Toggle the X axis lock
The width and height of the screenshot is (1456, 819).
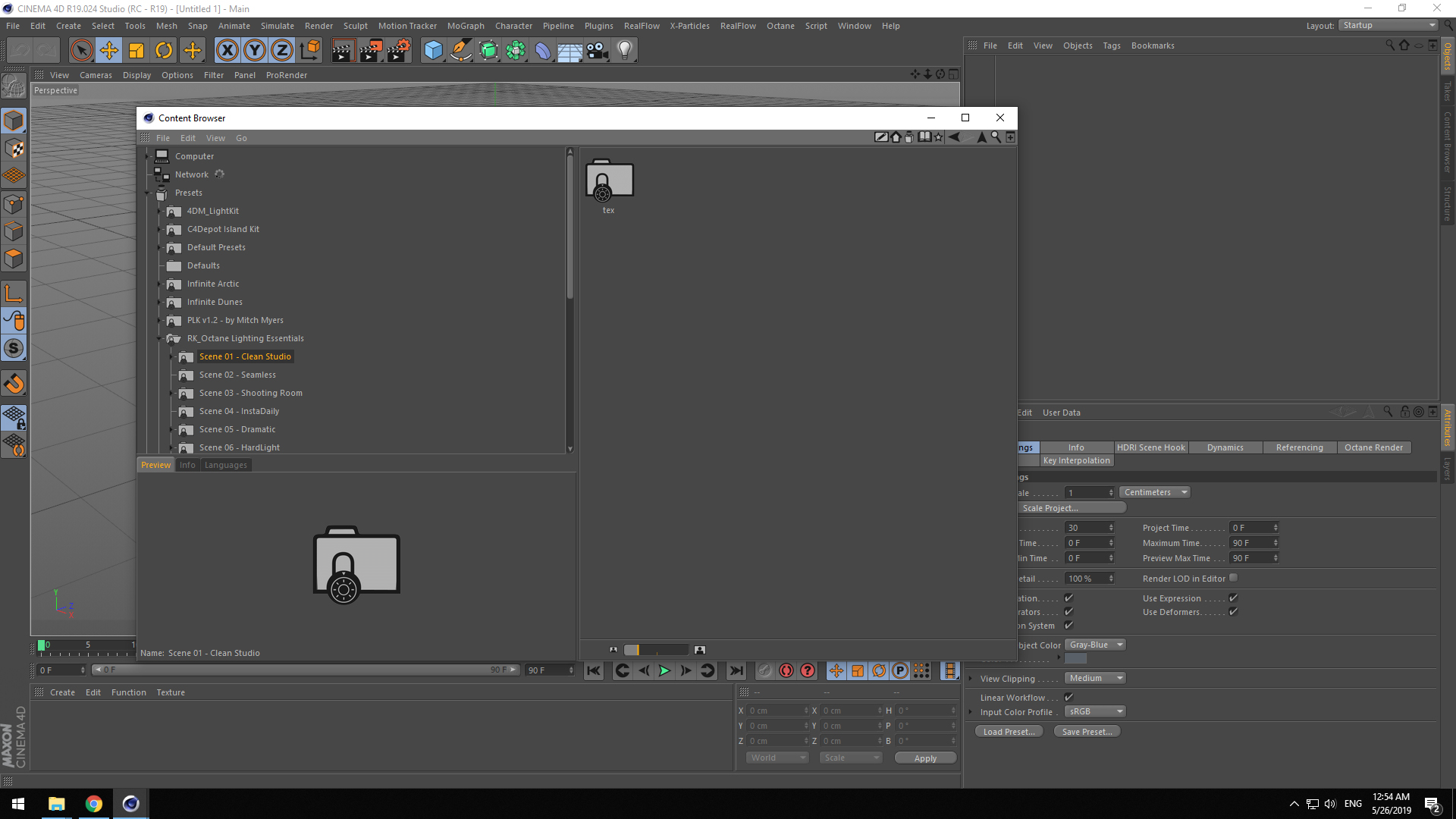[x=227, y=51]
